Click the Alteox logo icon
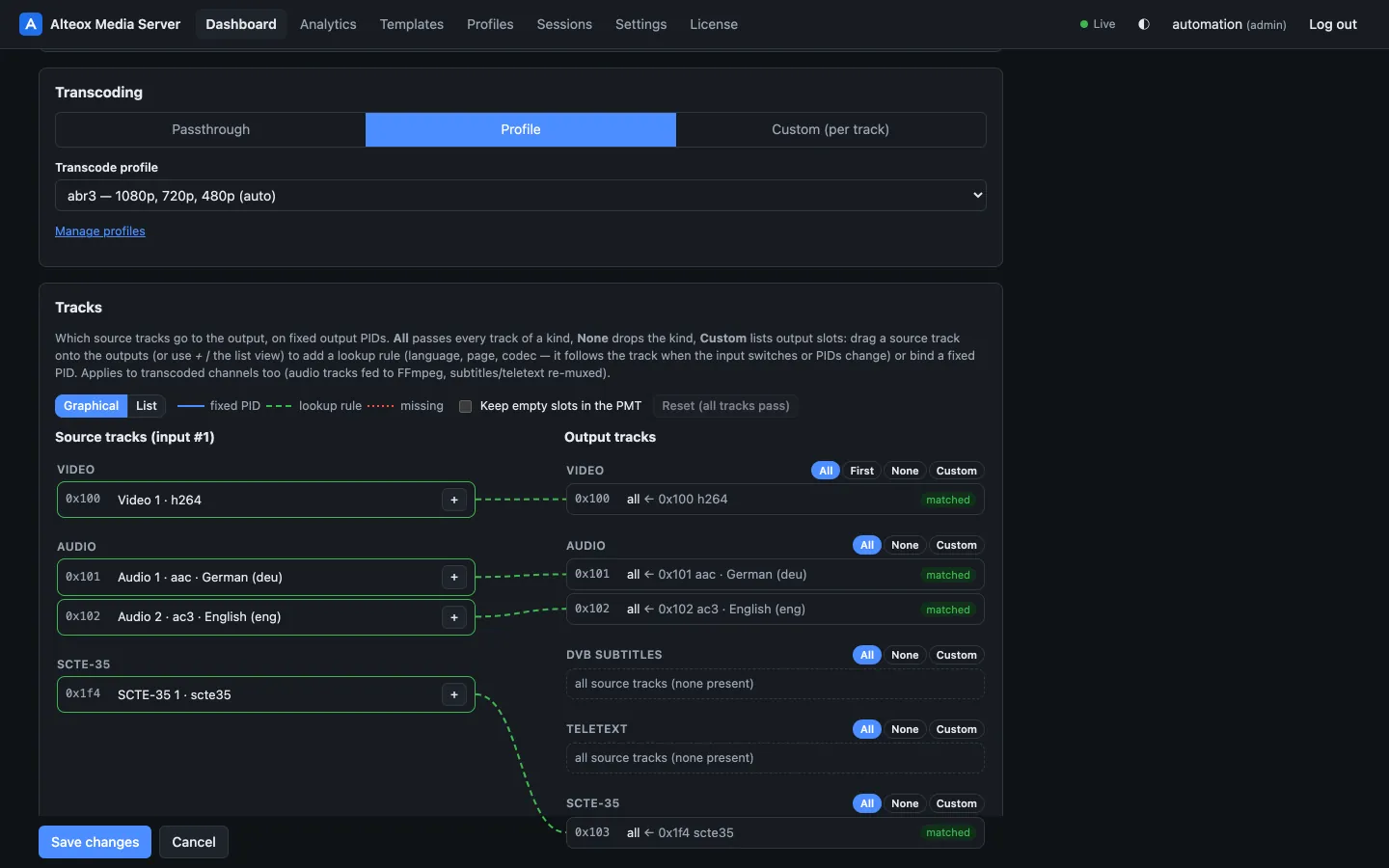This screenshot has width=1389, height=868. pos(31,24)
